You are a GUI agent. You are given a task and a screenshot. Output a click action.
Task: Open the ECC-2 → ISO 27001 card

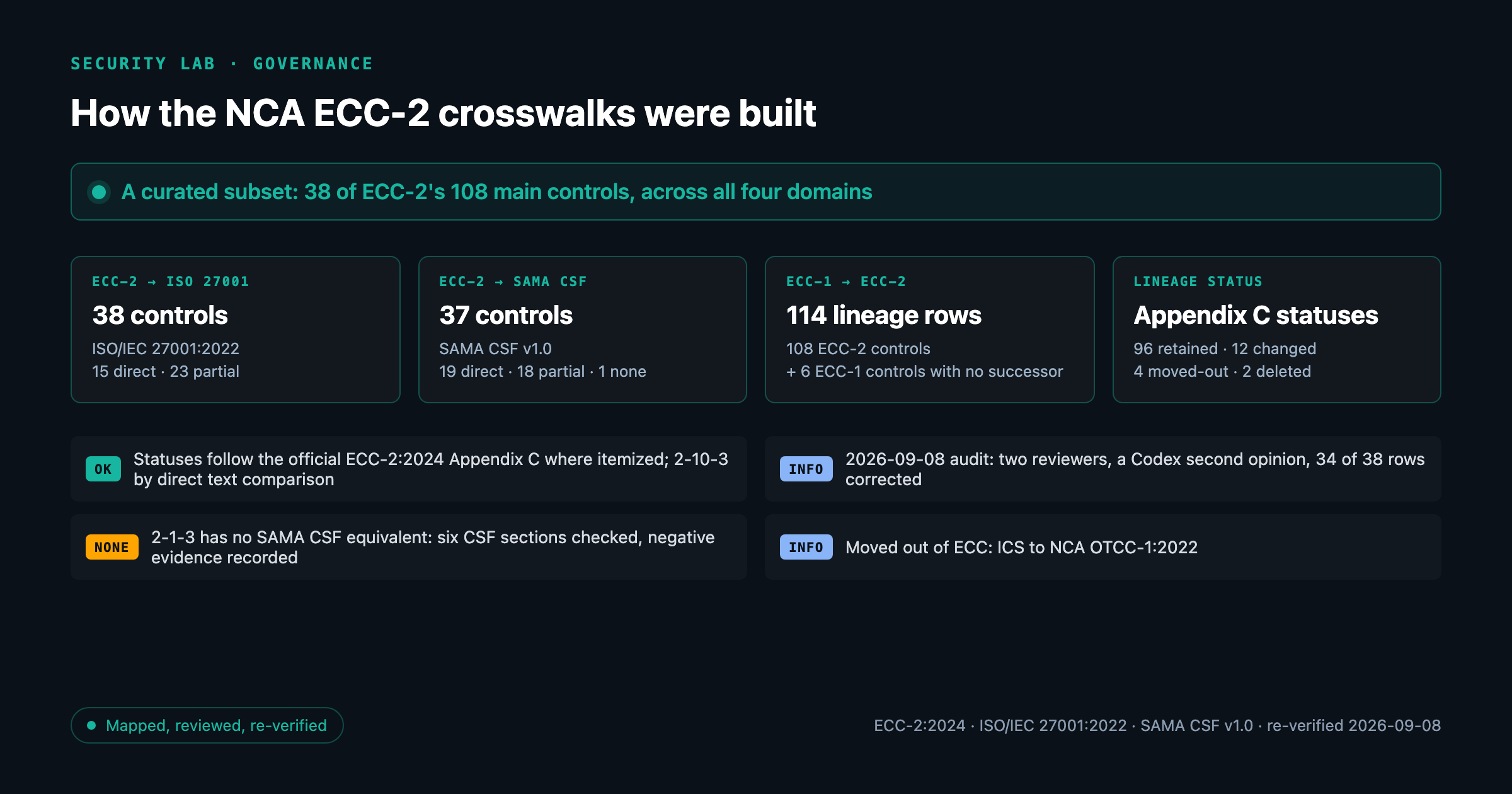point(236,329)
